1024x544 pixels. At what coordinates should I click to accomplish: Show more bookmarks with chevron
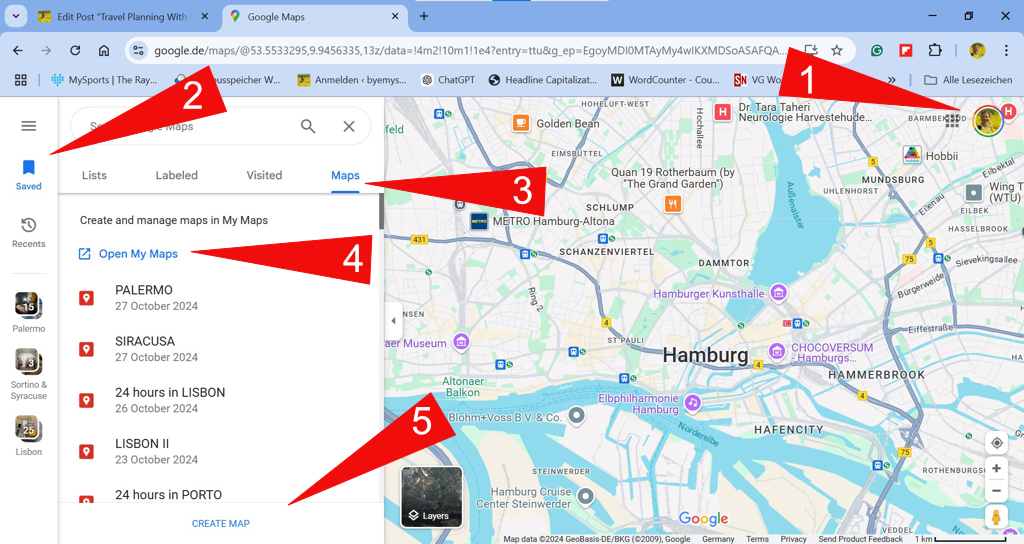tap(892, 80)
